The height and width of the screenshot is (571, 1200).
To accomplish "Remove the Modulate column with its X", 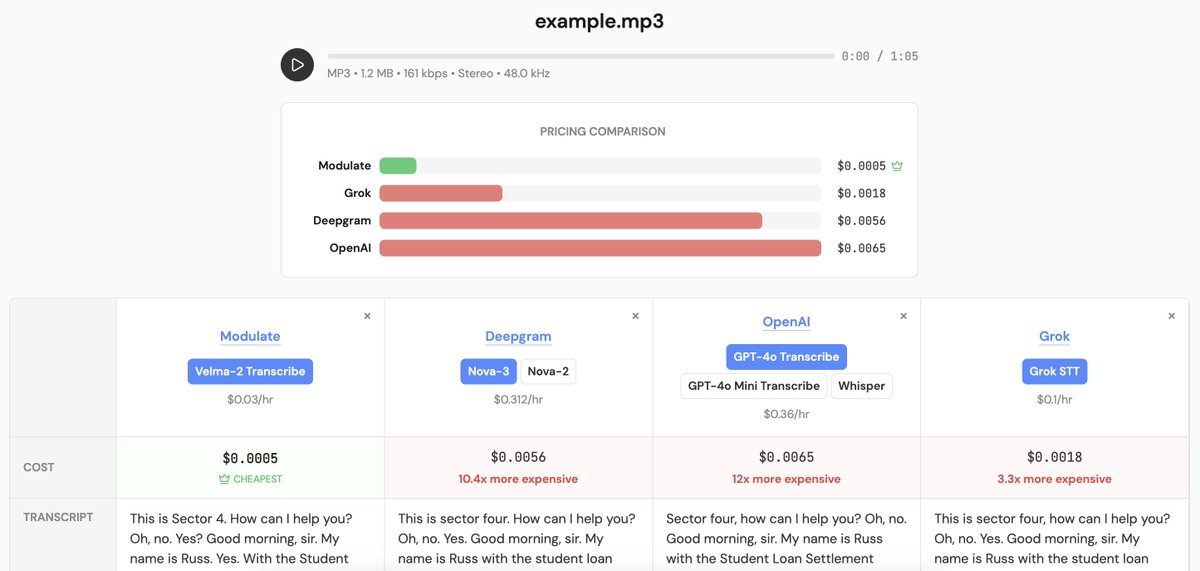I will 367,316.
